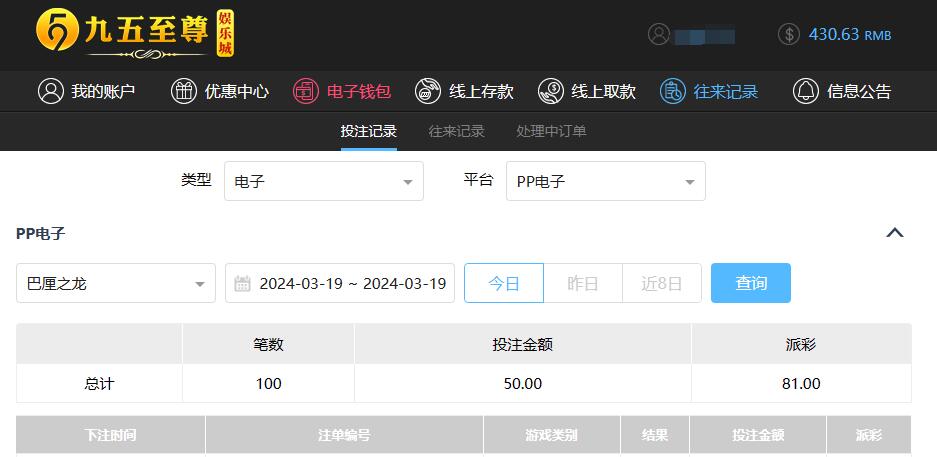Click the 派彩 summary header
Image resolution: width=937 pixels, height=457 pixels.
click(x=801, y=344)
